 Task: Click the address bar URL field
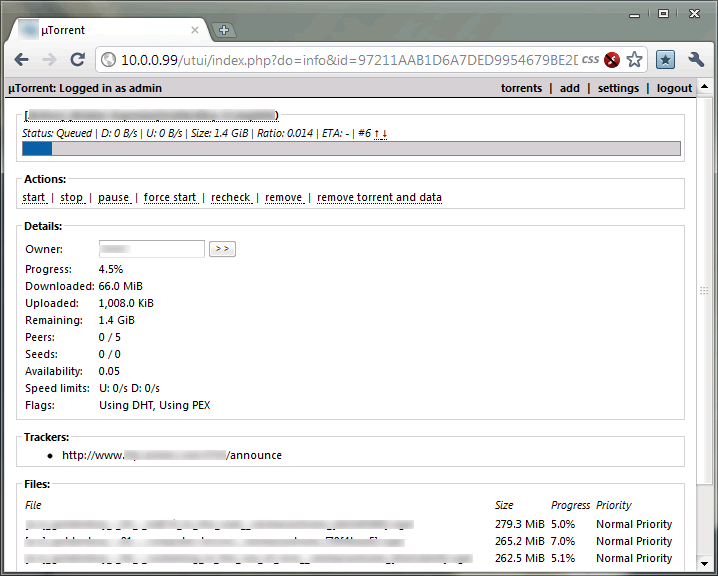click(348, 60)
